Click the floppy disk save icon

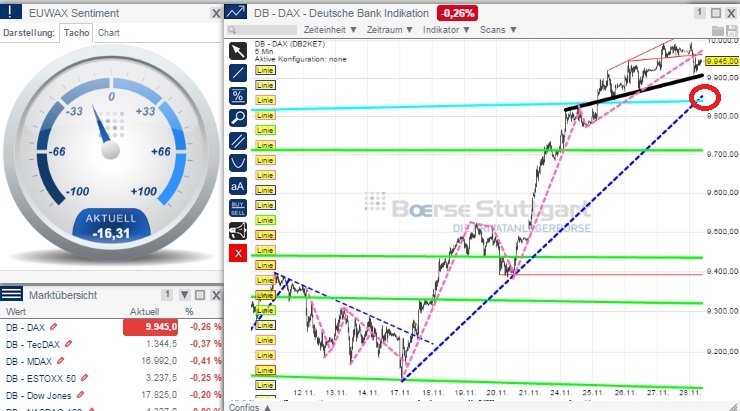(732, 31)
